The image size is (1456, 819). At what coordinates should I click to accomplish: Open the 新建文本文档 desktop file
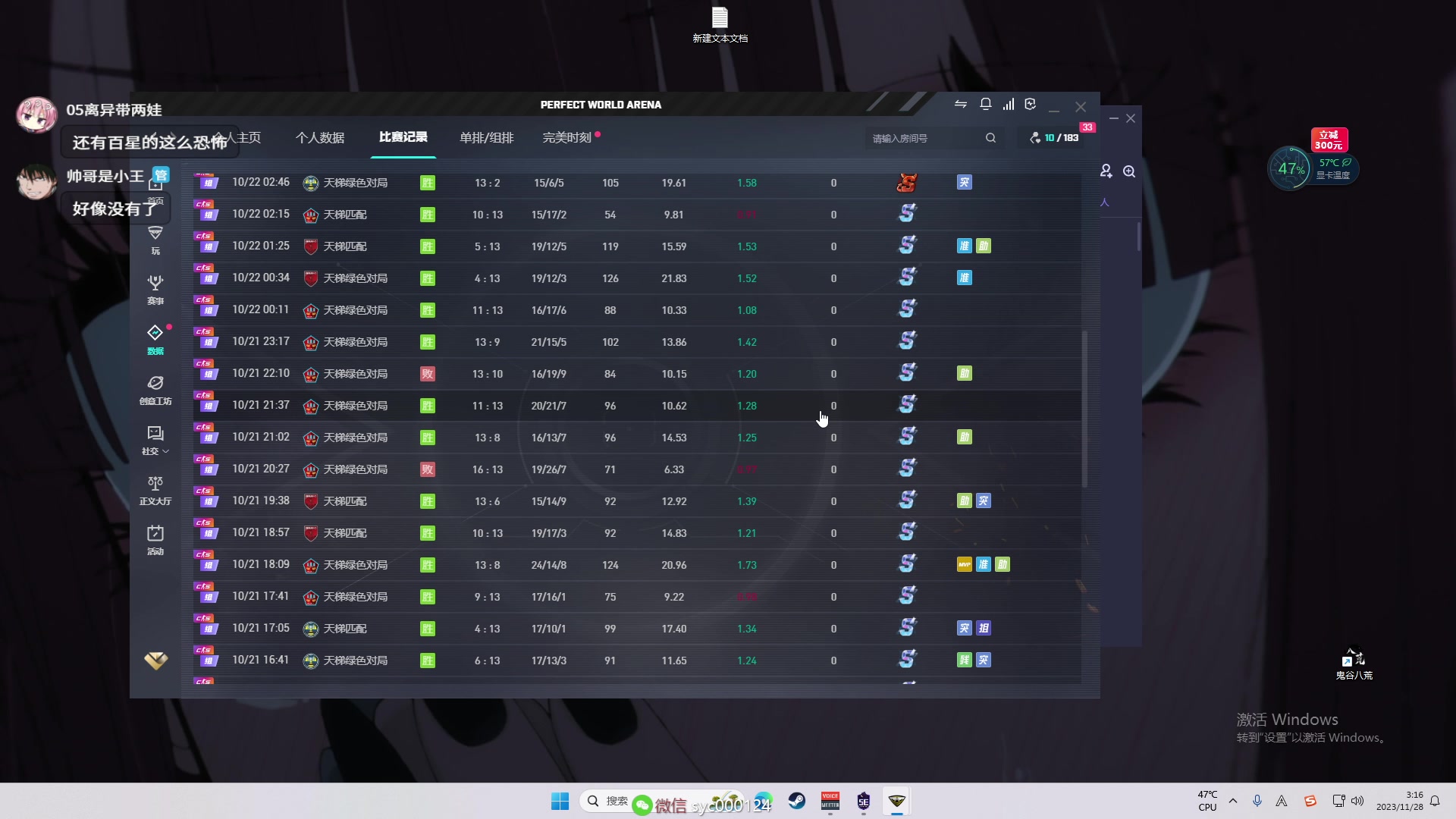click(x=720, y=24)
